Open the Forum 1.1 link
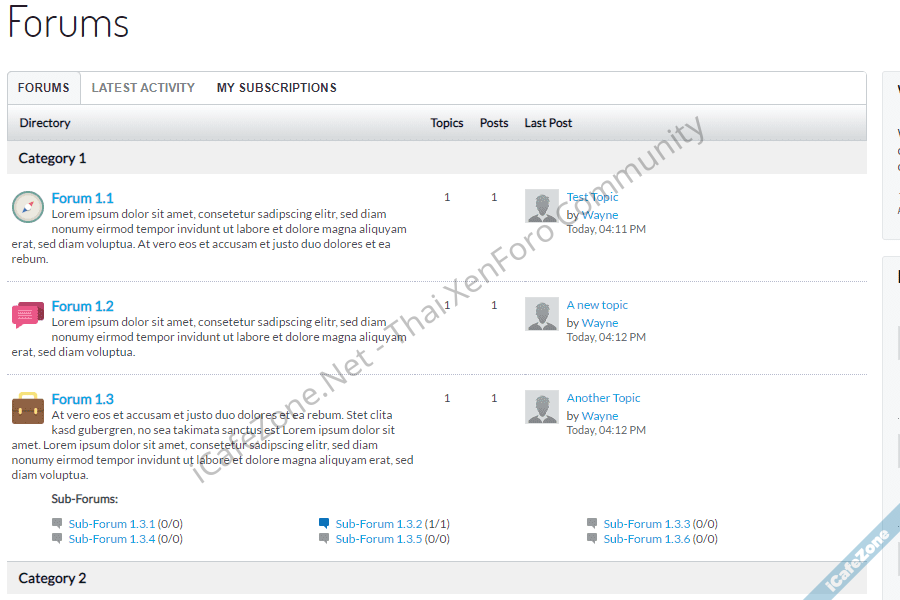 tap(83, 198)
